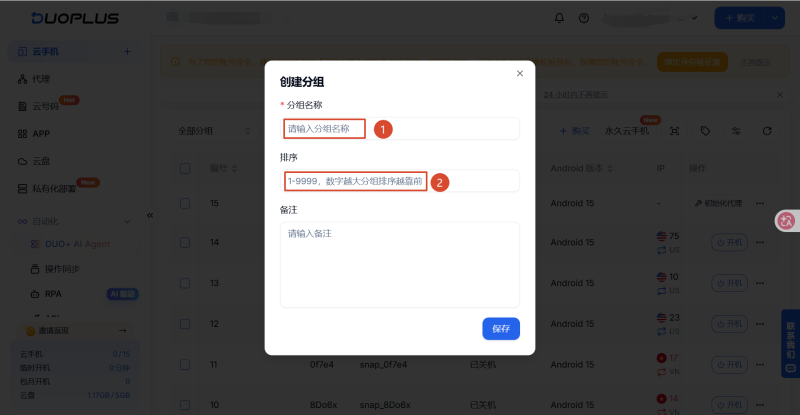Open more options for row 15
800x415 pixels.
pyautogui.click(x=760, y=203)
